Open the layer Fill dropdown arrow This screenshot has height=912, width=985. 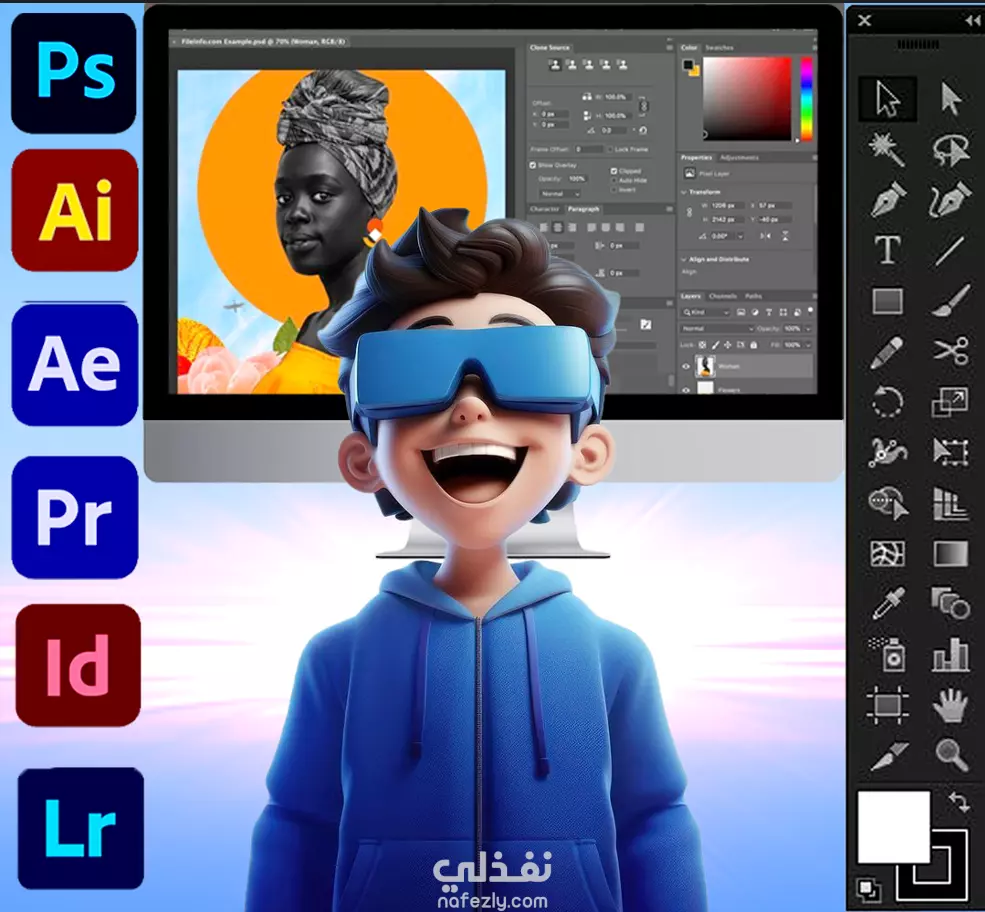[x=808, y=345]
